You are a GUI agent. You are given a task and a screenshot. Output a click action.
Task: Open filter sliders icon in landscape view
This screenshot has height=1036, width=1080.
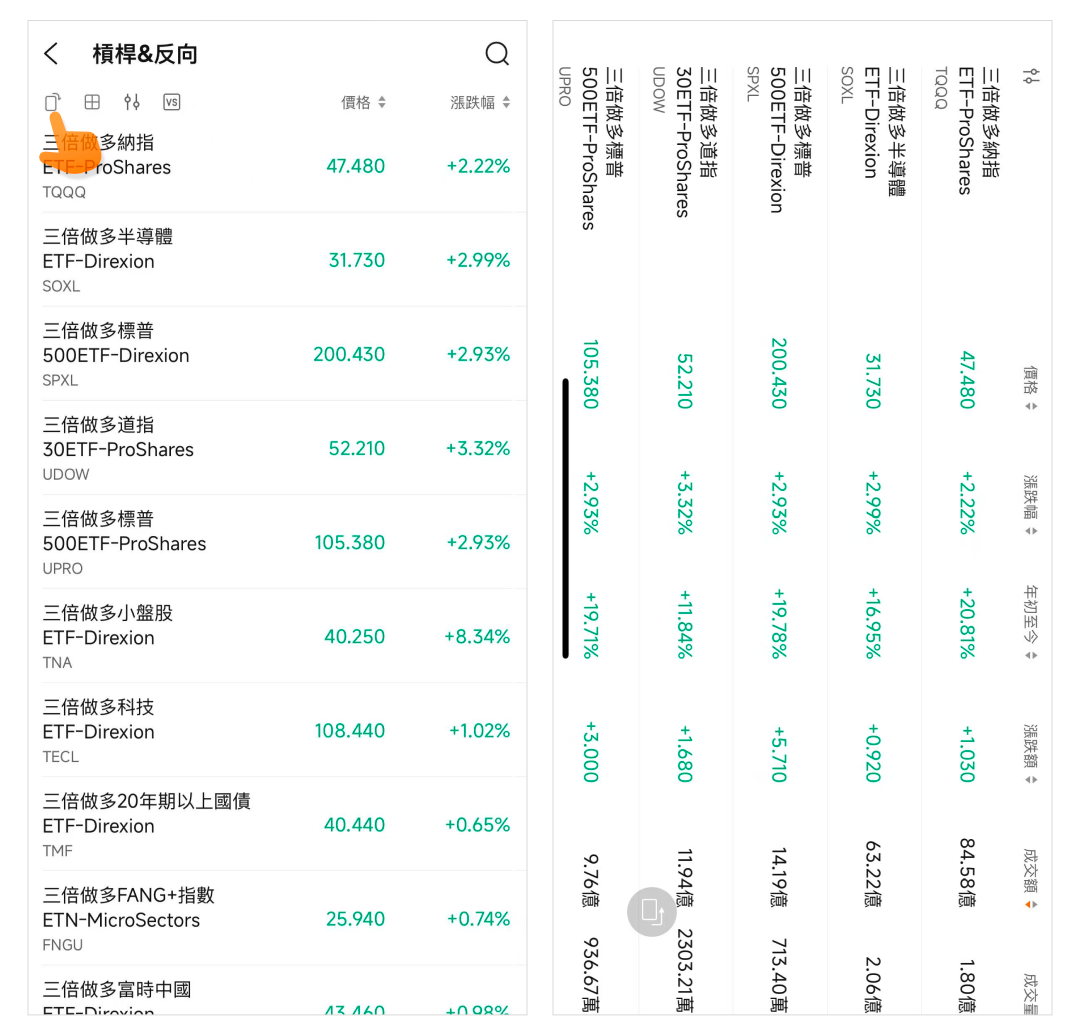1032,76
